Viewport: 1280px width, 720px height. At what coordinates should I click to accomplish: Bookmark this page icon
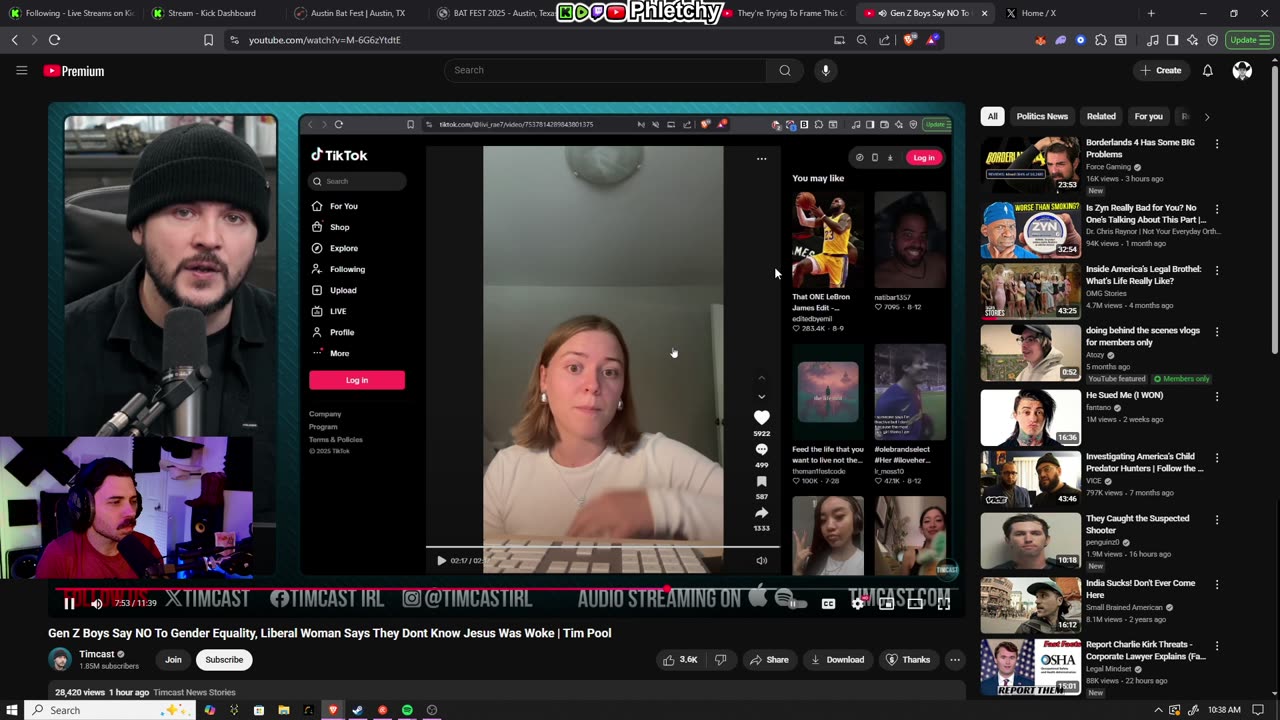(208, 40)
